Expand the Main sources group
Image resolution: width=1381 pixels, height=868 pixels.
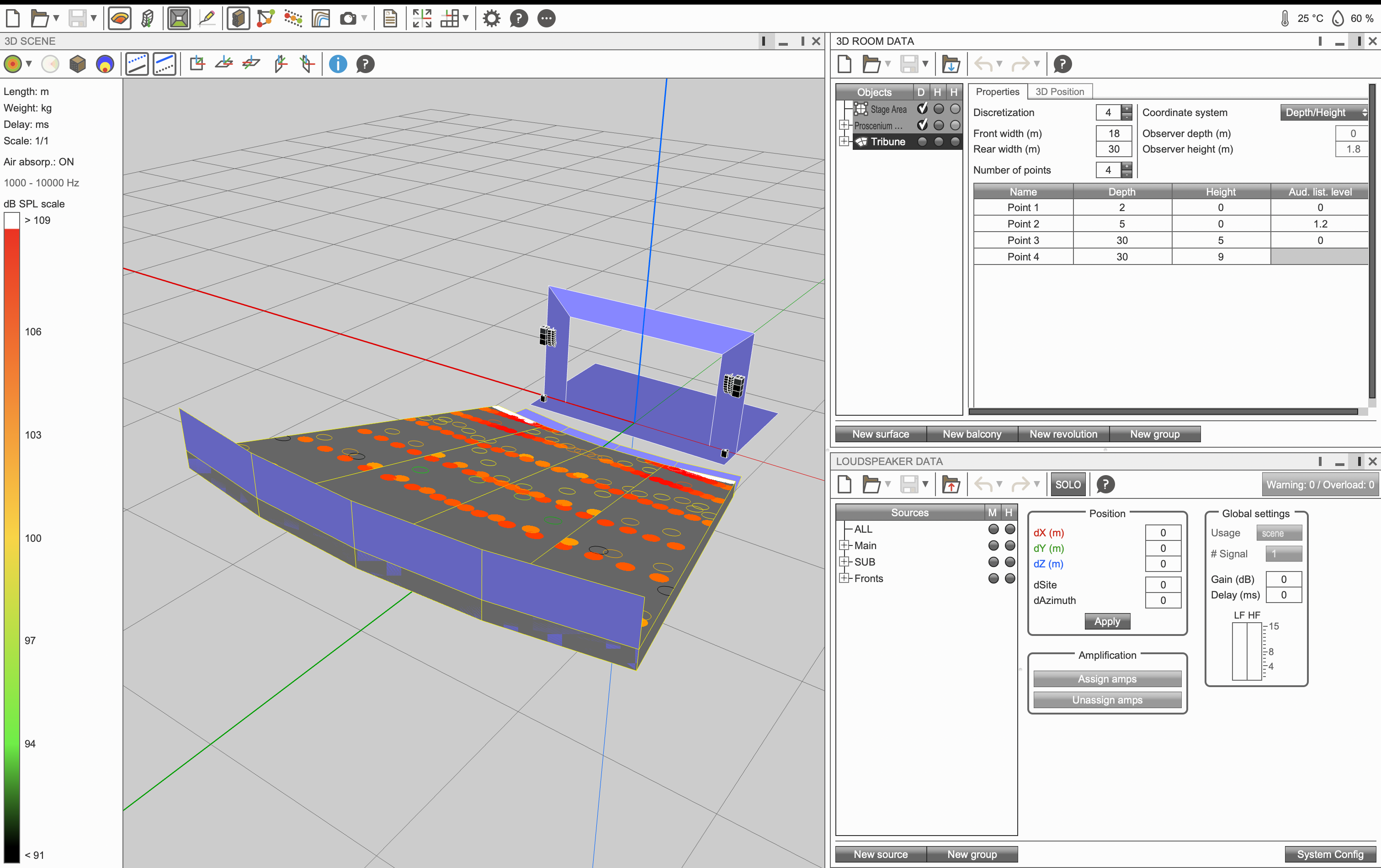[x=844, y=545]
